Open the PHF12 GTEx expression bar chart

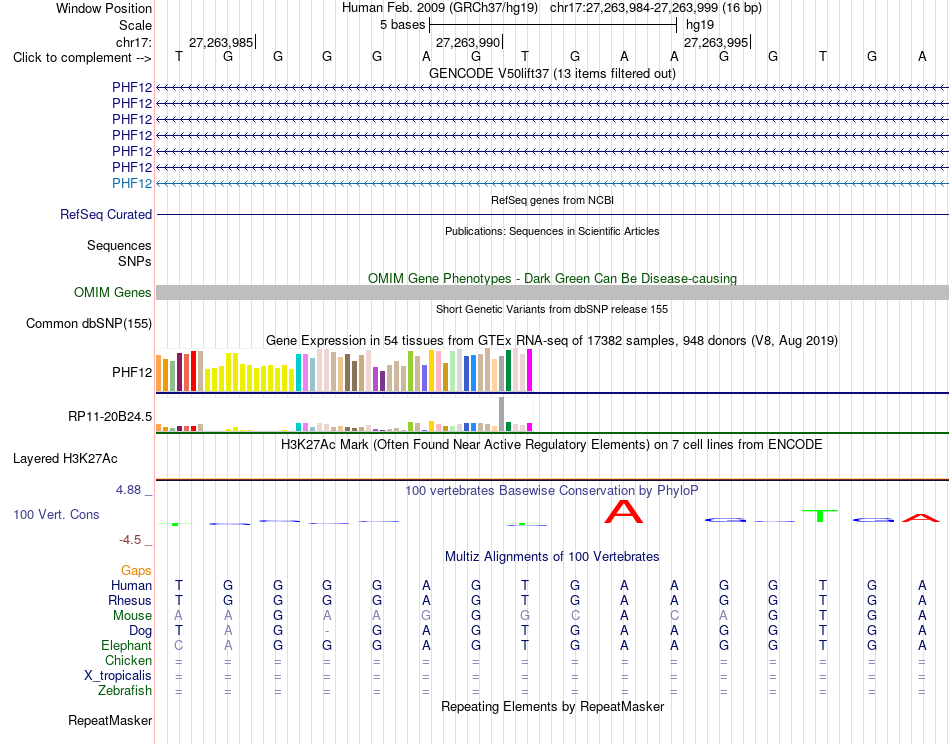click(x=344, y=370)
